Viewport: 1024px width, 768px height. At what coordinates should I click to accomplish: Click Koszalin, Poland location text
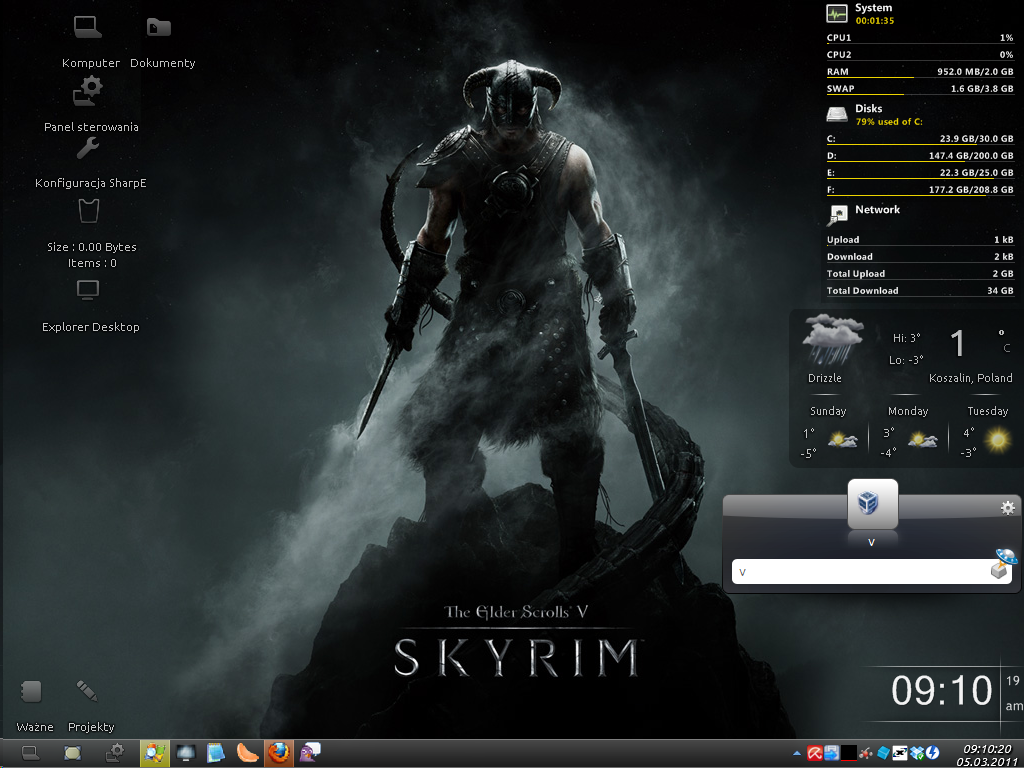point(970,378)
